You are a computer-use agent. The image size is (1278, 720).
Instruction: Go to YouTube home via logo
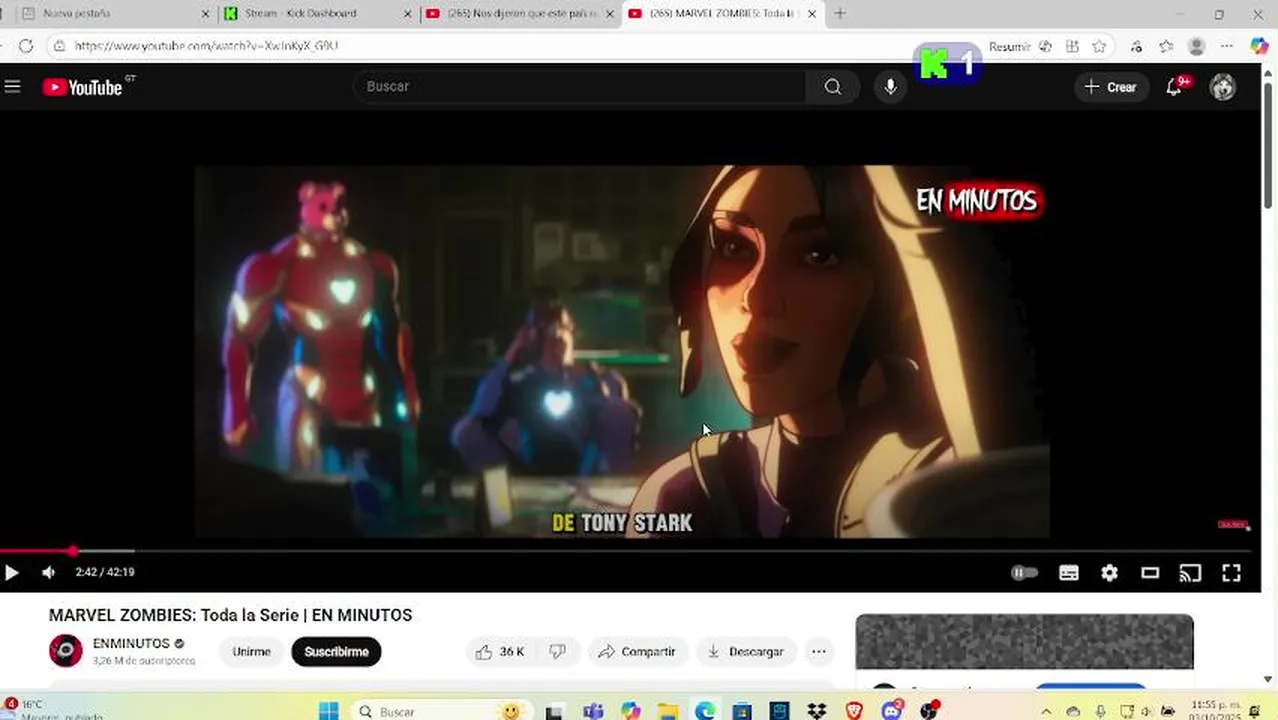[82, 87]
